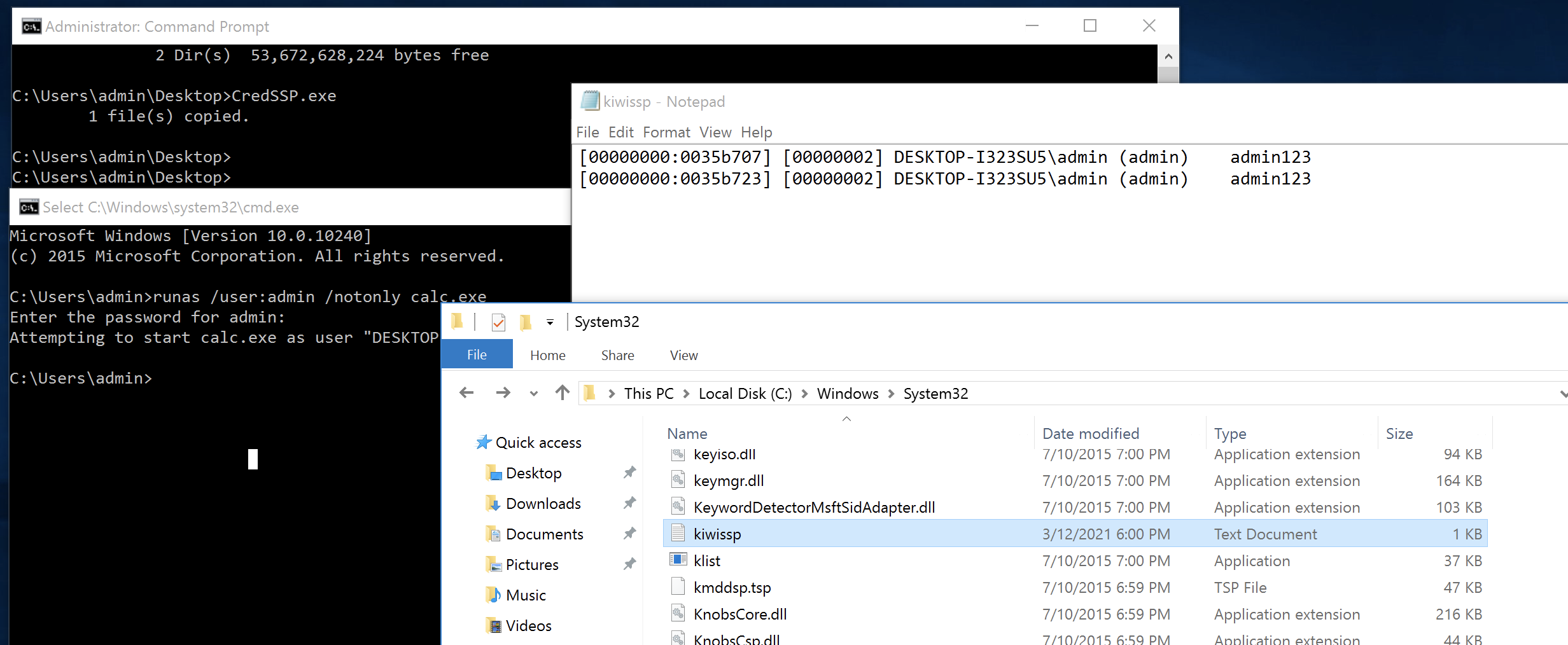1568x645 pixels.
Task: Click This PC in the address breadcrumb
Action: (648, 394)
